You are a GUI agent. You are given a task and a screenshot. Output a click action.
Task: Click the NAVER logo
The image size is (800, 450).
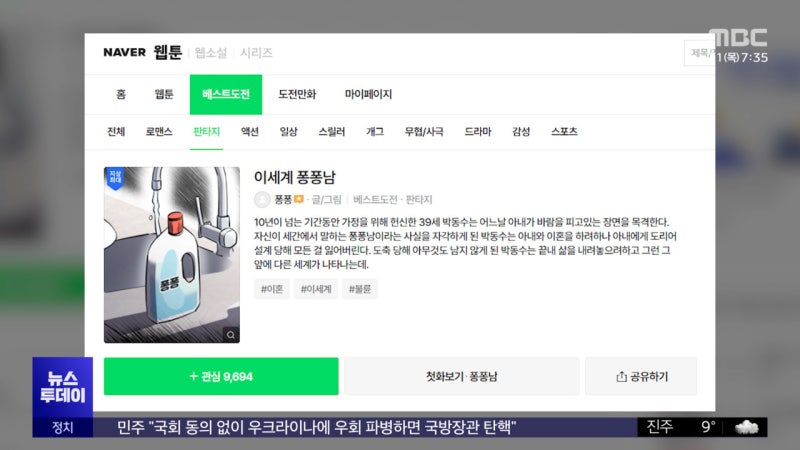[x=124, y=53]
